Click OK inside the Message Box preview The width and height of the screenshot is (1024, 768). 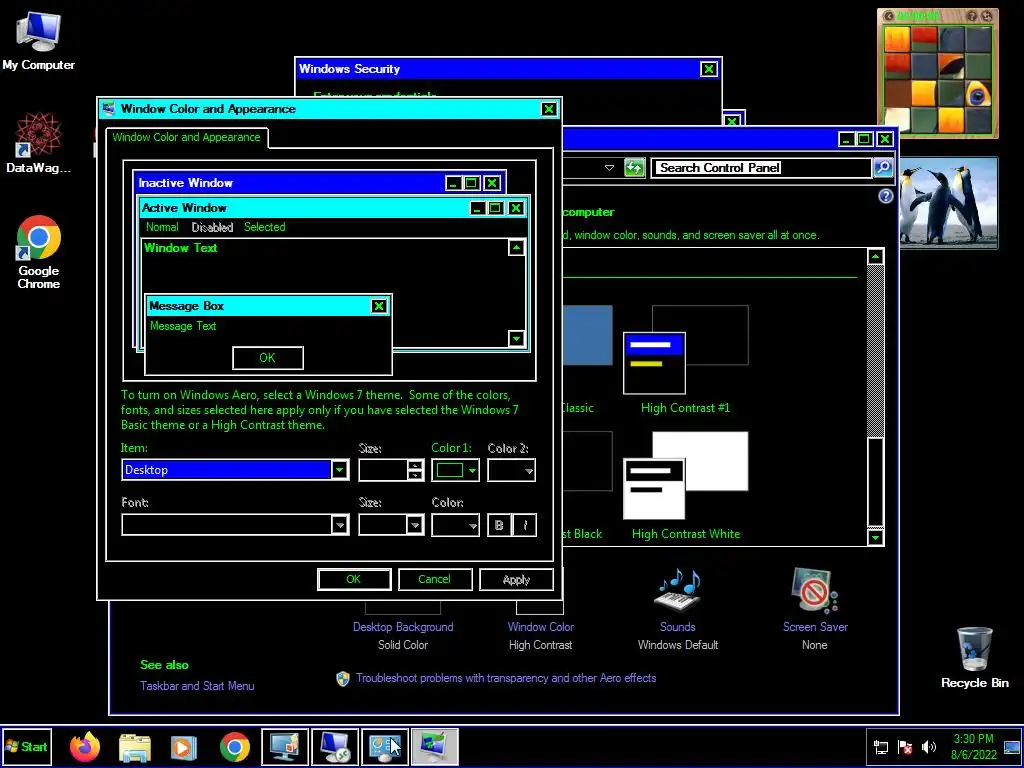click(268, 358)
